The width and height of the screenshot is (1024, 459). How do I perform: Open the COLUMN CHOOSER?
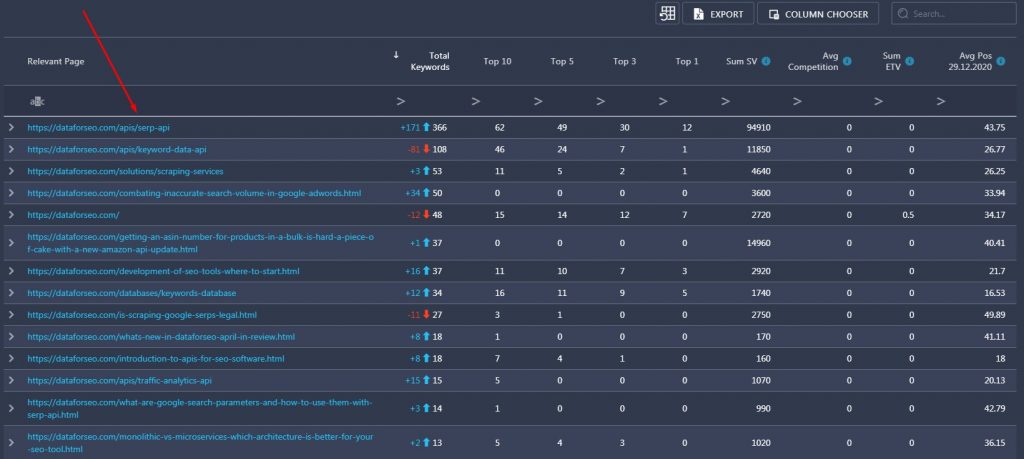click(818, 14)
